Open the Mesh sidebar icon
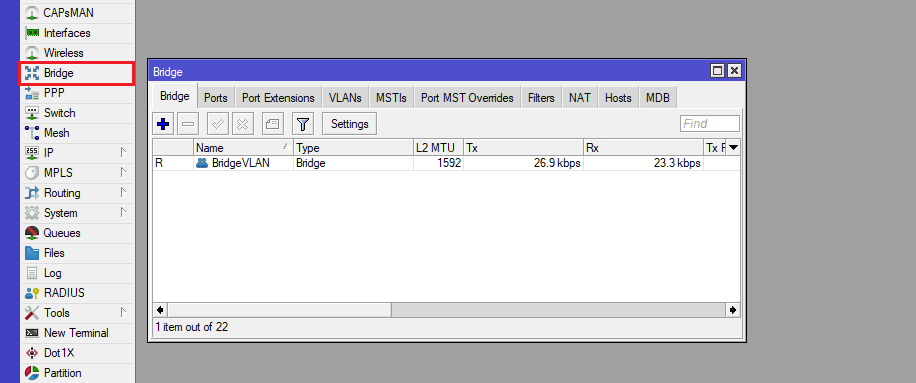 click(32, 133)
